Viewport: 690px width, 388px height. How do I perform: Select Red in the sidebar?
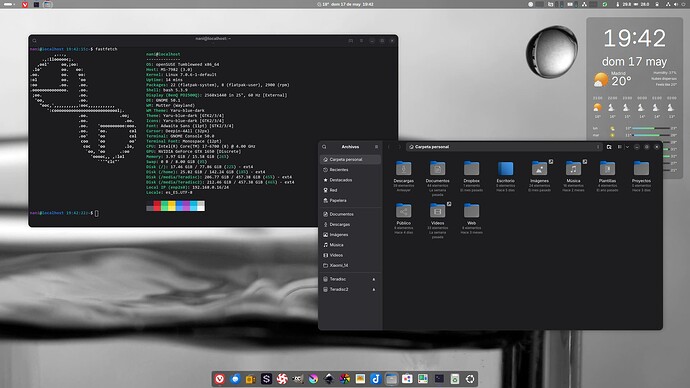[x=350, y=190]
